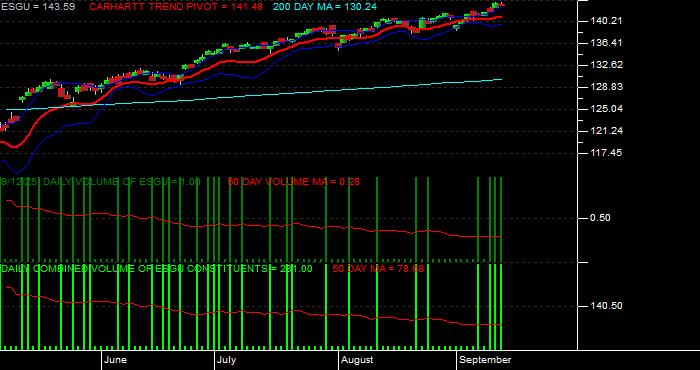Click the September label on the time axis
This screenshot has height=370, width=700.
486,360
